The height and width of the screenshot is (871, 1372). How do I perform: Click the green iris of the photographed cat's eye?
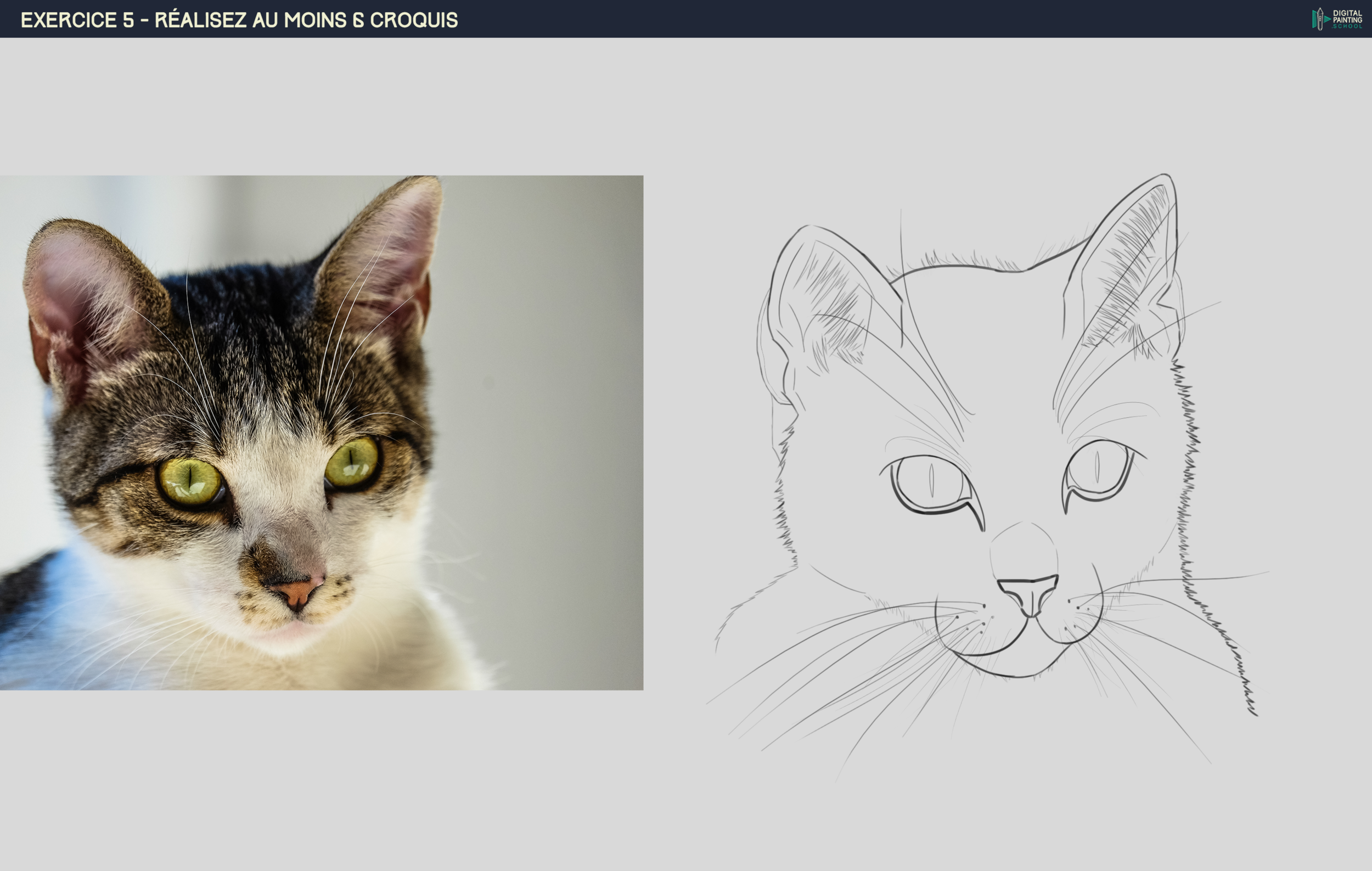coord(188,477)
